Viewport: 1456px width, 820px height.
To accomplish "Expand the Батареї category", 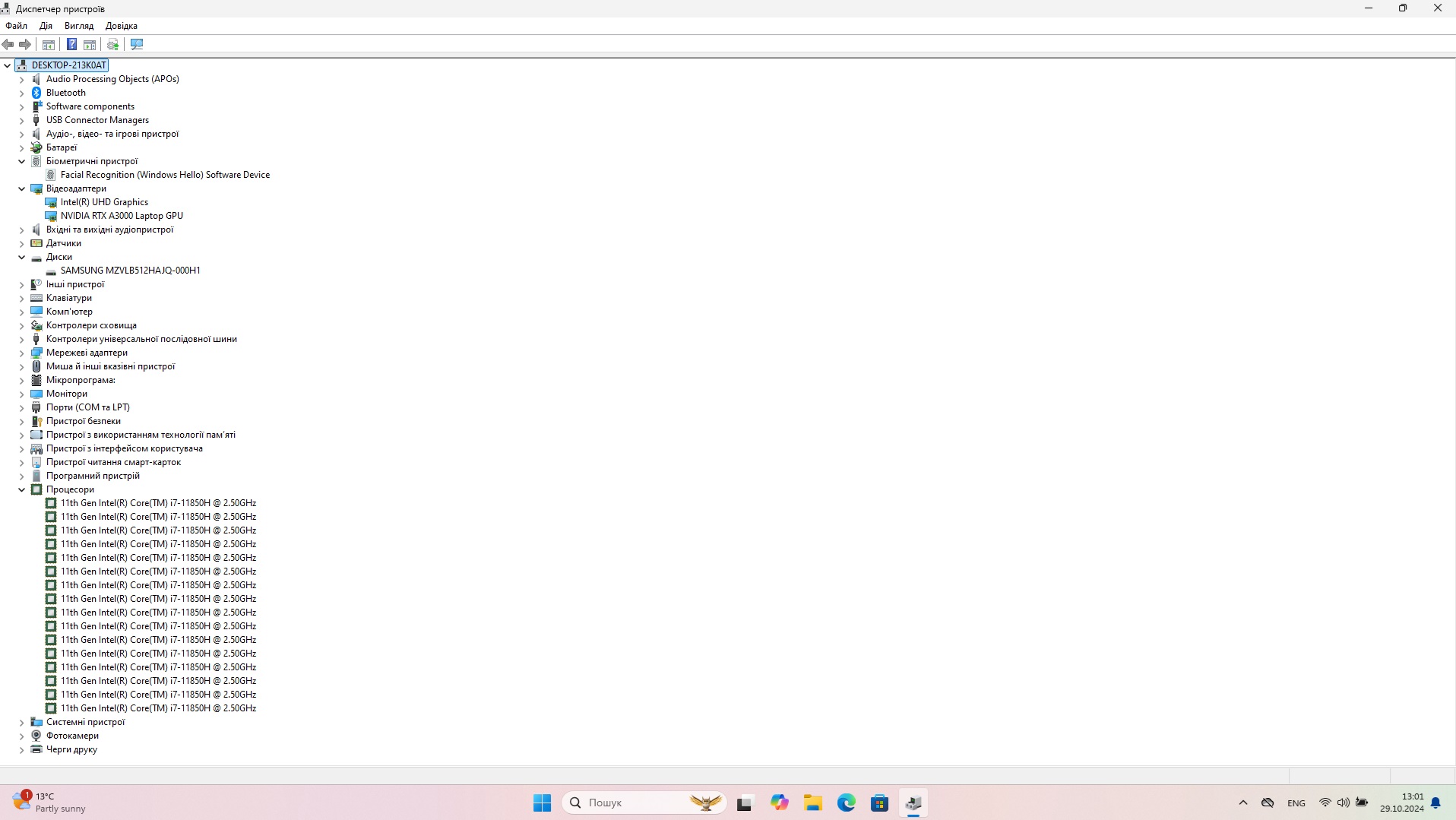I will coord(22,147).
